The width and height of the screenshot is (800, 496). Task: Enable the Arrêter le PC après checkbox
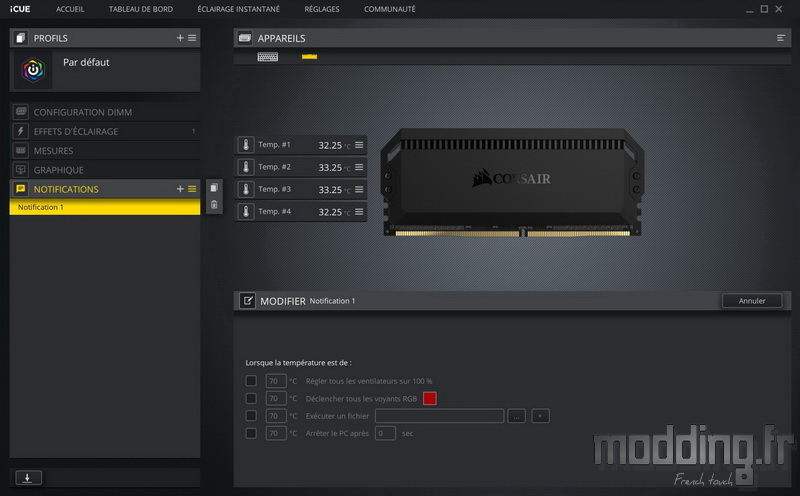coord(251,433)
